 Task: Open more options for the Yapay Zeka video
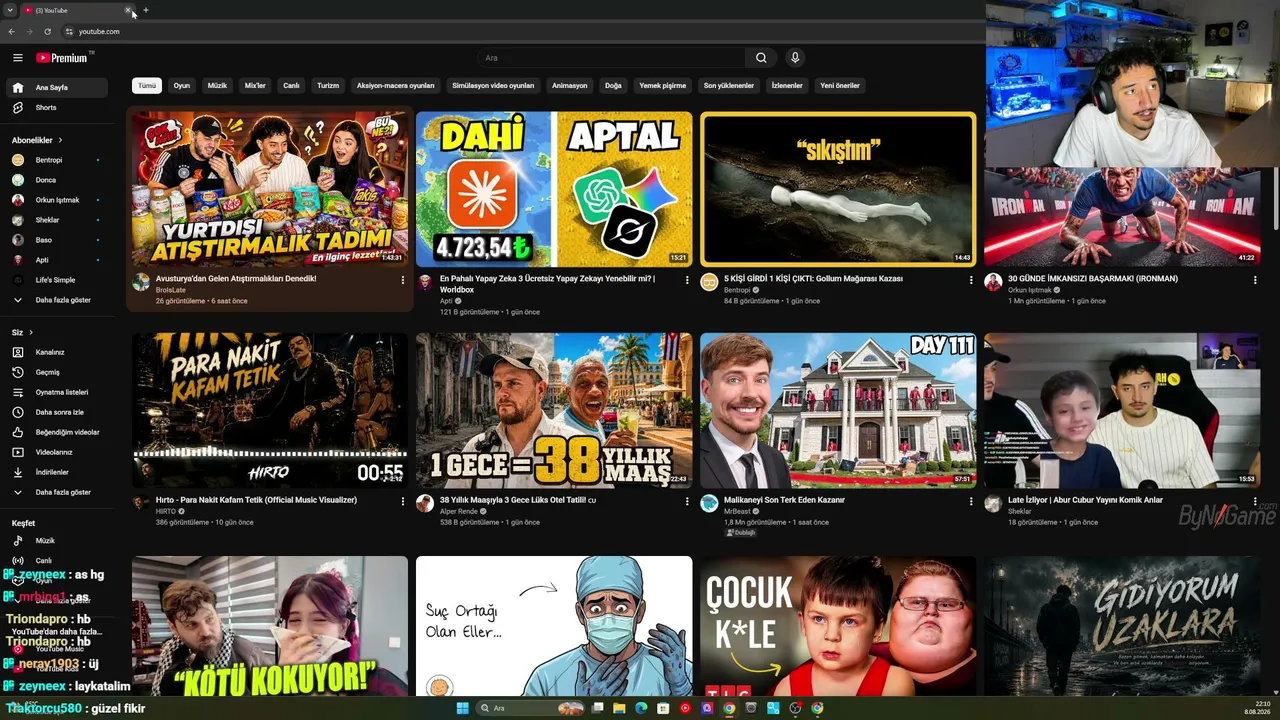click(x=687, y=280)
